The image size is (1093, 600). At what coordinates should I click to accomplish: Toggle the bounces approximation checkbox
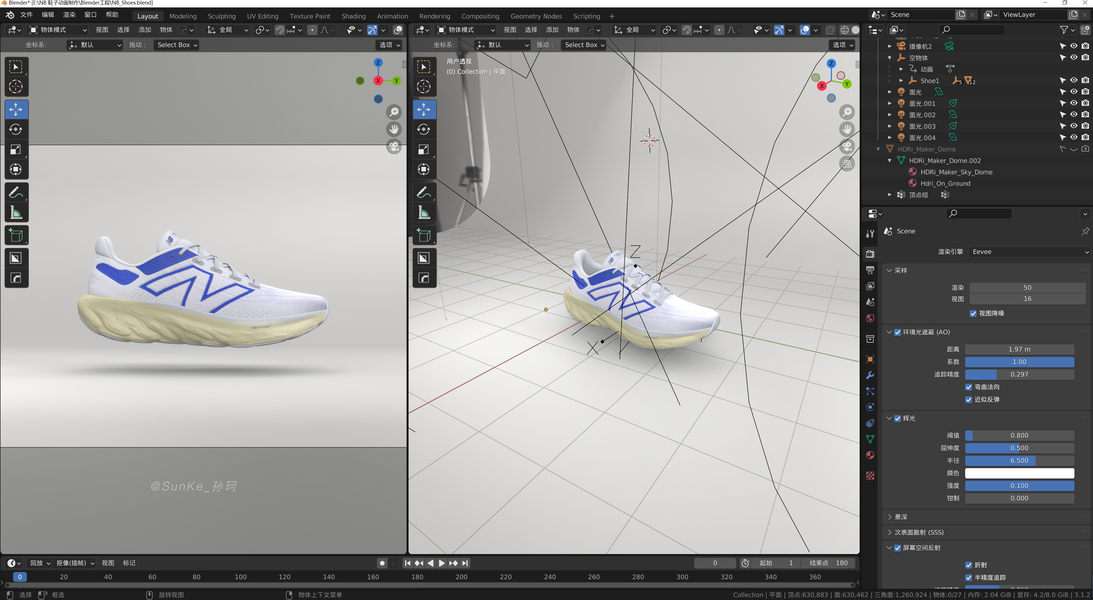click(968, 399)
